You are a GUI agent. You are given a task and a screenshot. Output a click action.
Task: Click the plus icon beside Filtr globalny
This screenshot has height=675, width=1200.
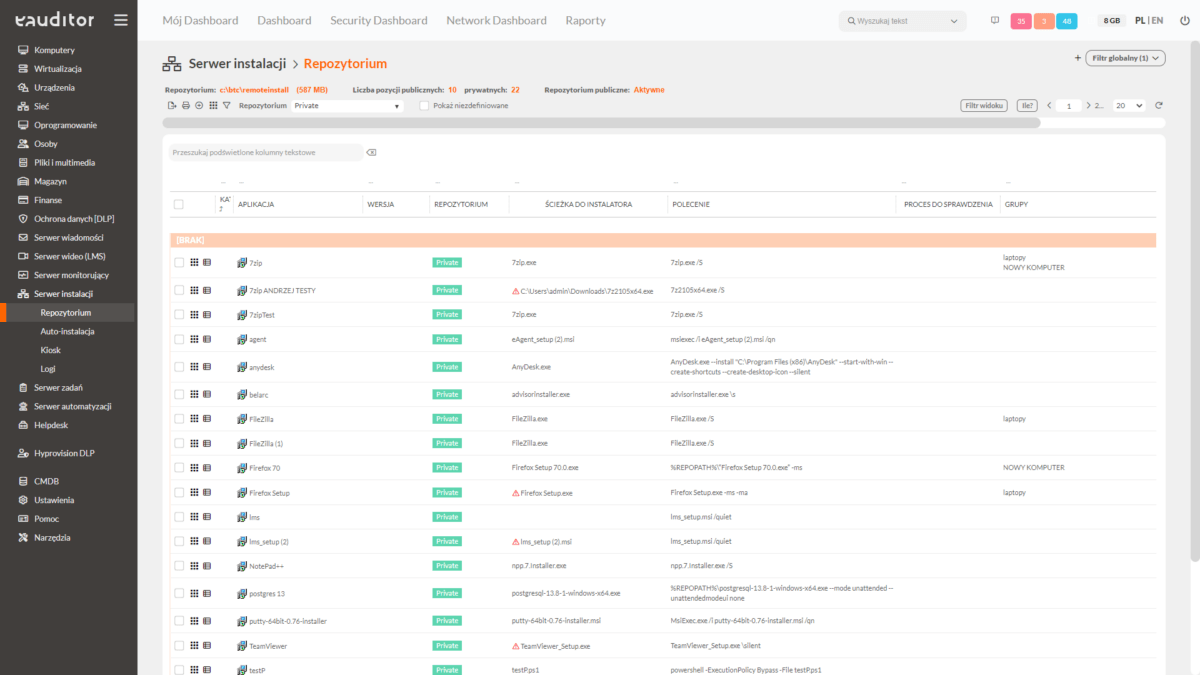1077,59
